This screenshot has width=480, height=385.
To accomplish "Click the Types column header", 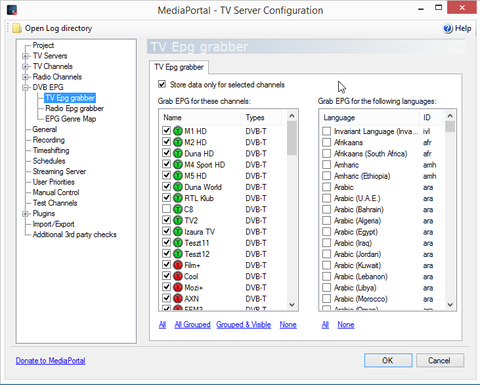I will [x=262, y=118].
